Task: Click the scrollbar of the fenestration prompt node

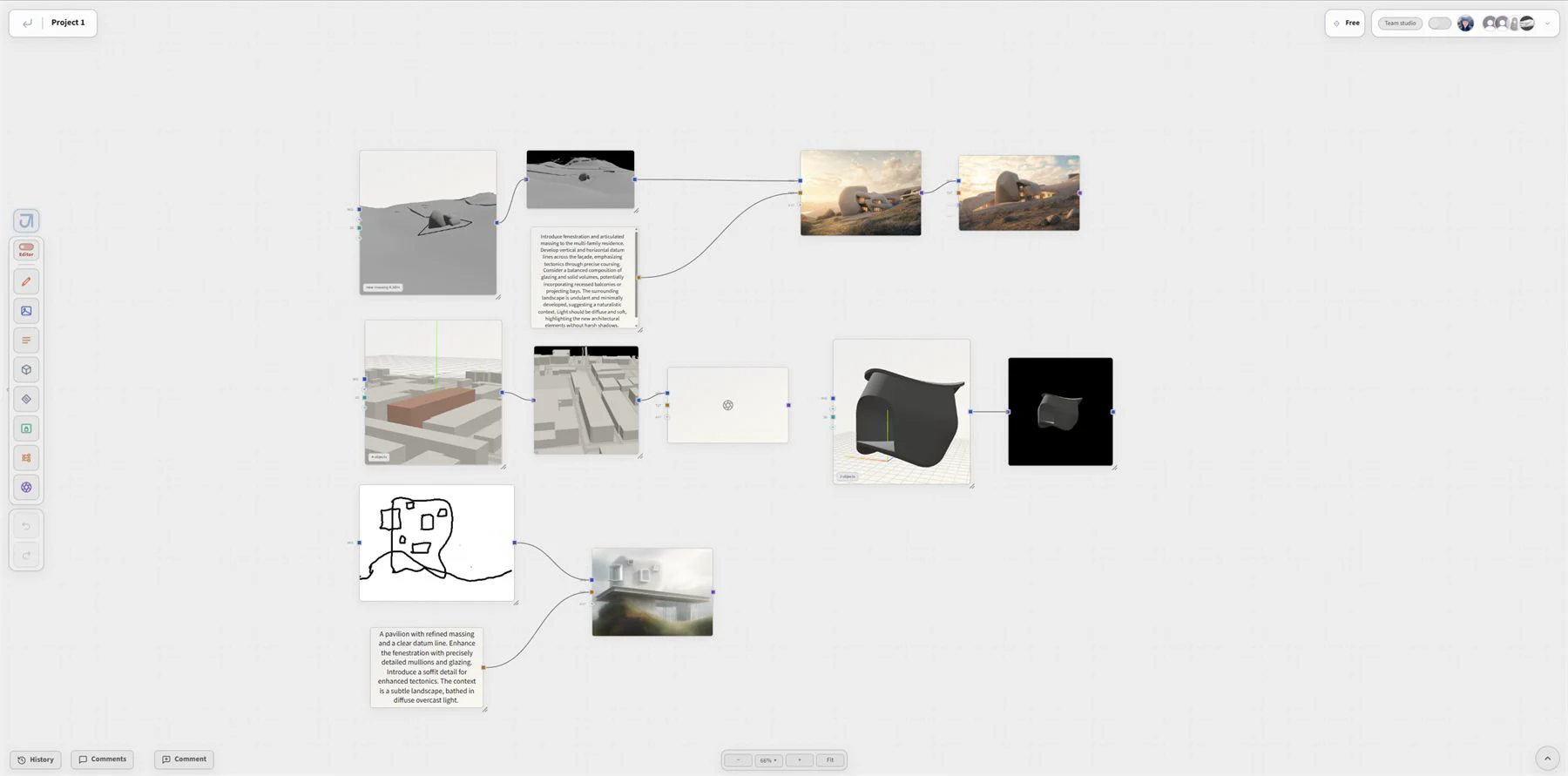Action: pos(637,273)
